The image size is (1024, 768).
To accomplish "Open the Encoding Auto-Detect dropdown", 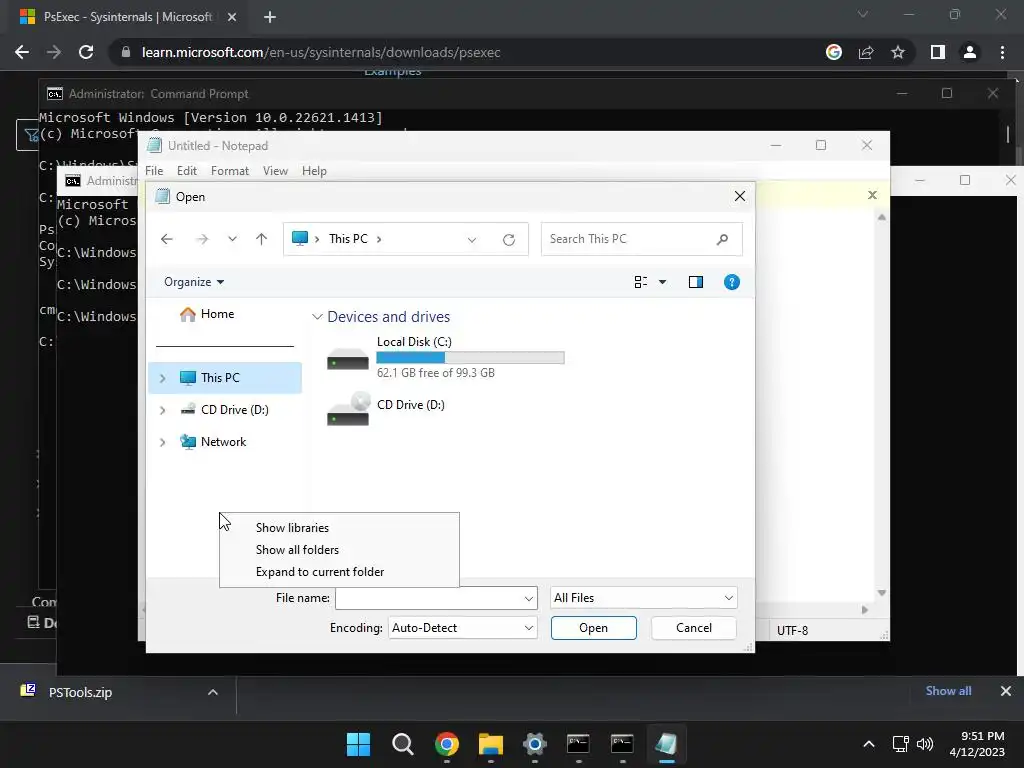I will click(x=462, y=628).
